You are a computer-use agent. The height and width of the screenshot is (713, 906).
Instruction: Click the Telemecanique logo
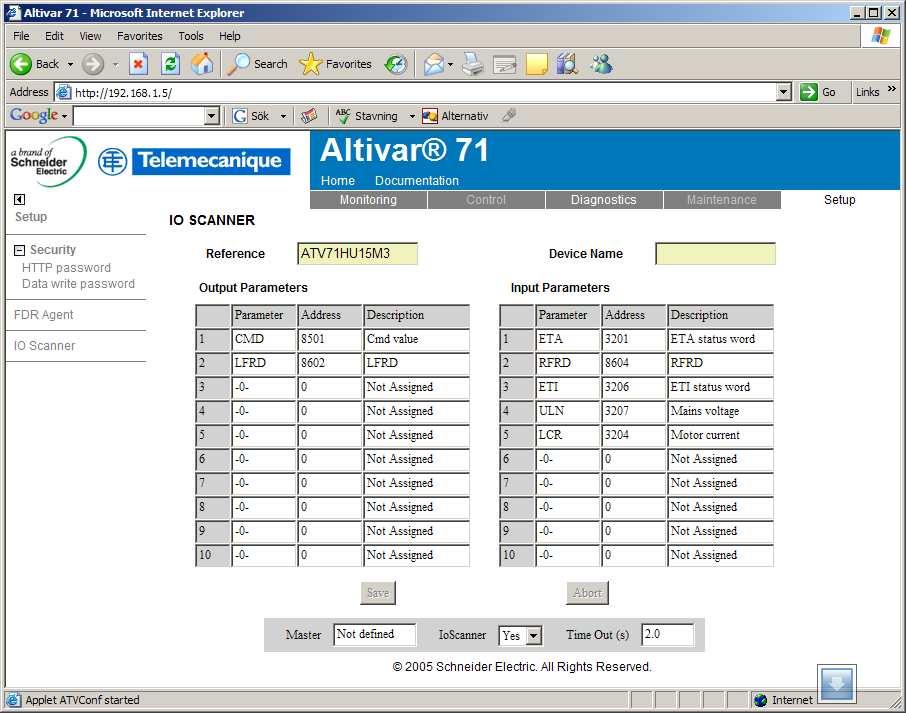(x=194, y=161)
